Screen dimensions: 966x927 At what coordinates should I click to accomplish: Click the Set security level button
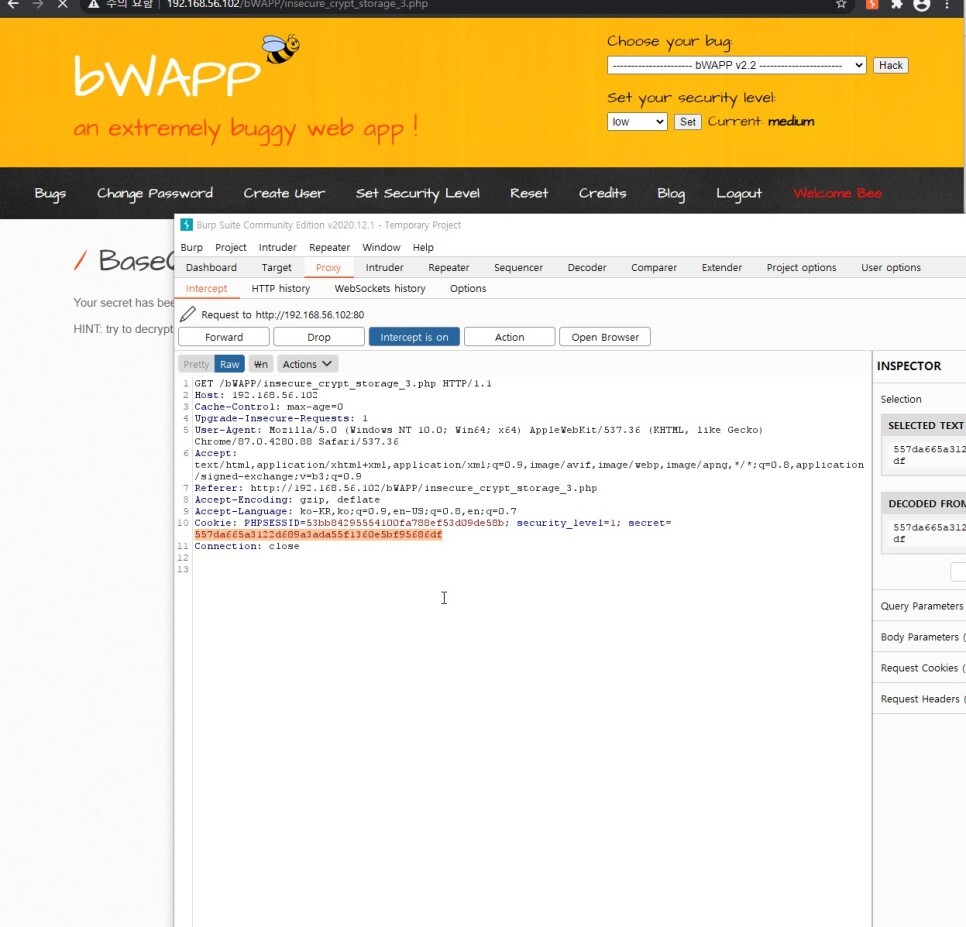[688, 121]
